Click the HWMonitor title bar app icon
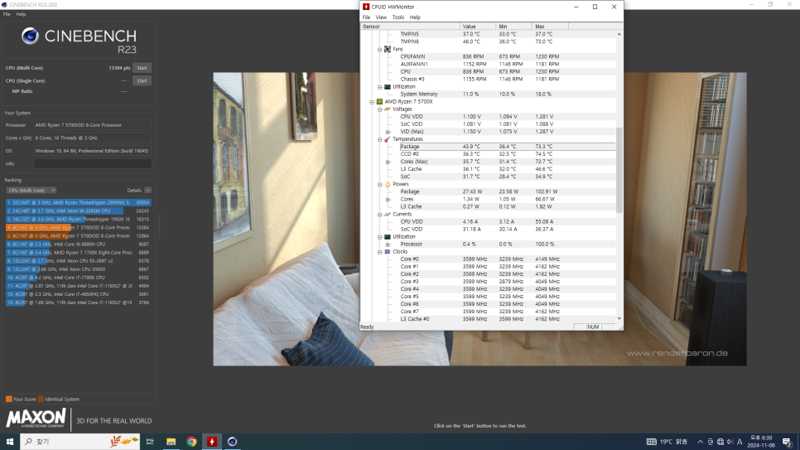 pyautogui.click(x=366, y=7)
